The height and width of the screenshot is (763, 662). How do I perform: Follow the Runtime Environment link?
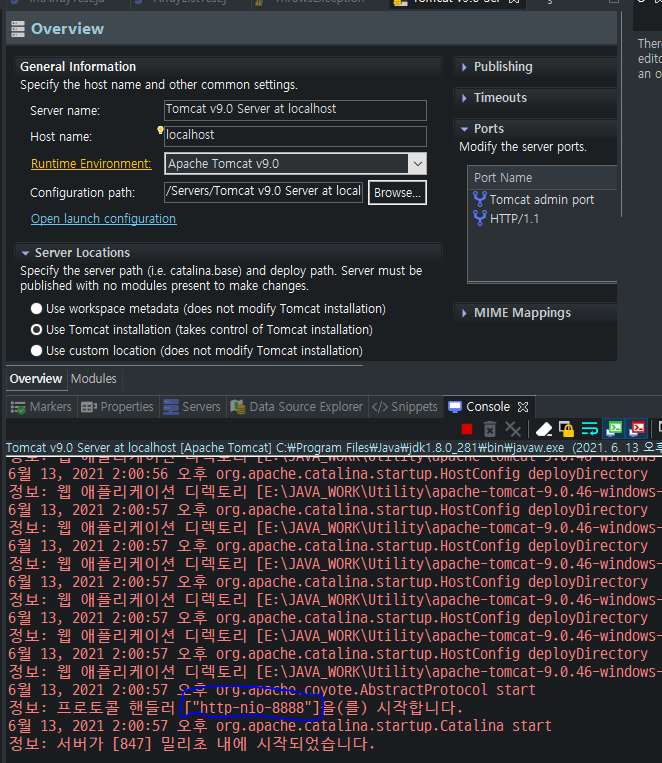click(91, 164)
